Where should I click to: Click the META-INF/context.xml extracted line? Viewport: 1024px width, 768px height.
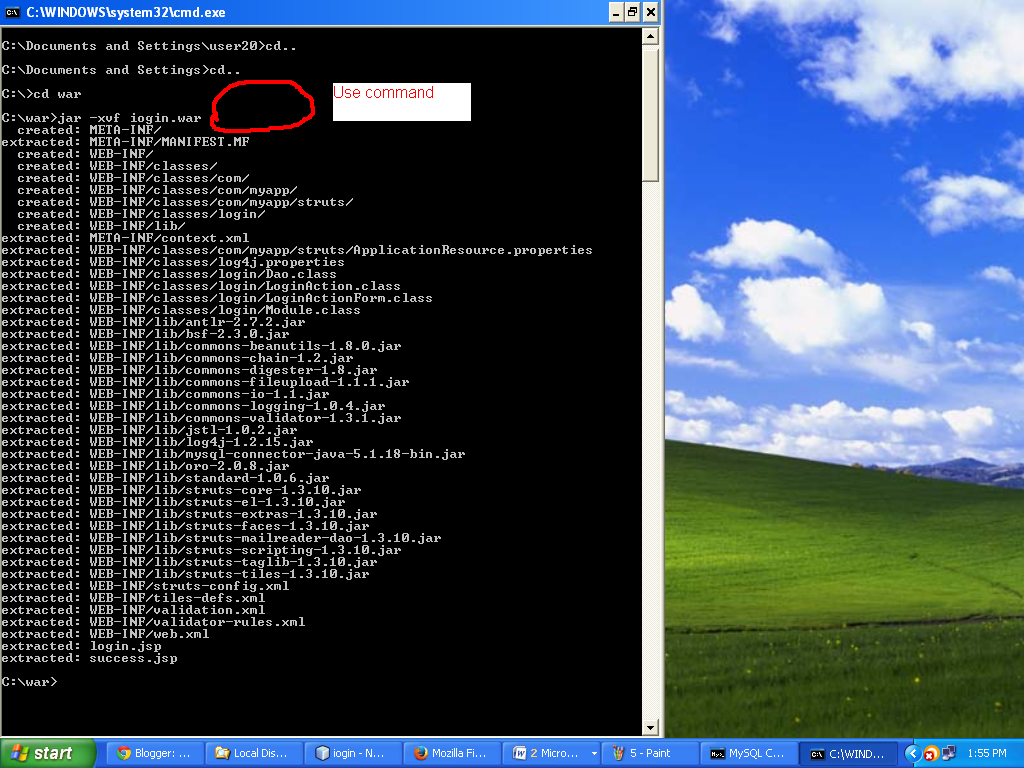pyautogui.click(x=125, y=238)
